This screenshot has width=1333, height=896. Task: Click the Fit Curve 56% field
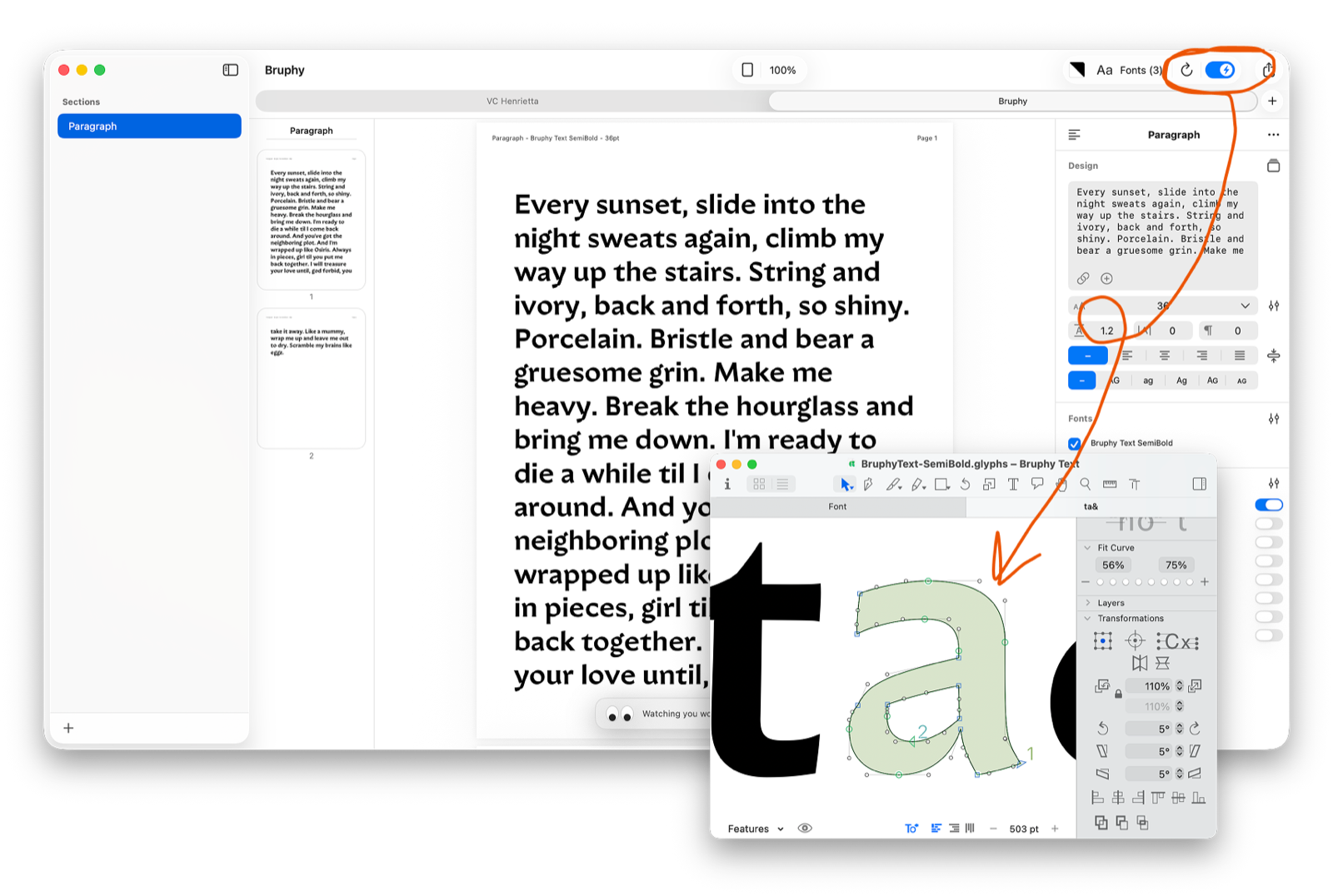[1113, 565]
